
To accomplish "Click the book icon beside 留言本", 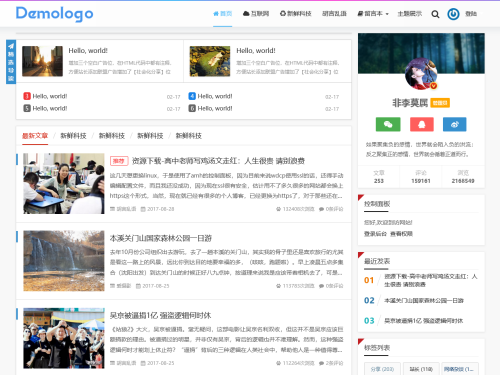I will (x=360, y=14).
